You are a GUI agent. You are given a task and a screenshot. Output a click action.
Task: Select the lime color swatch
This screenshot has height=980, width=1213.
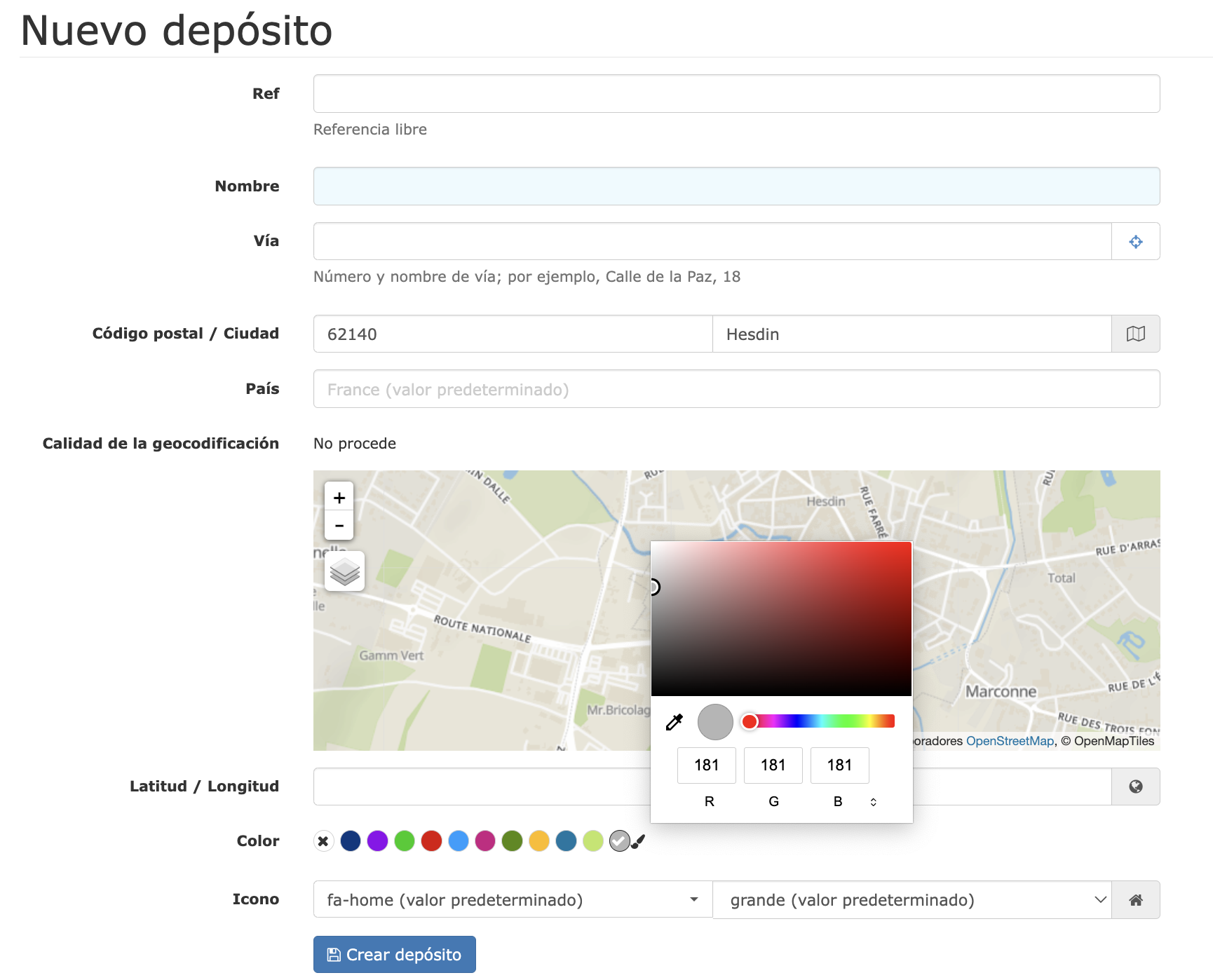coord(593,841)
